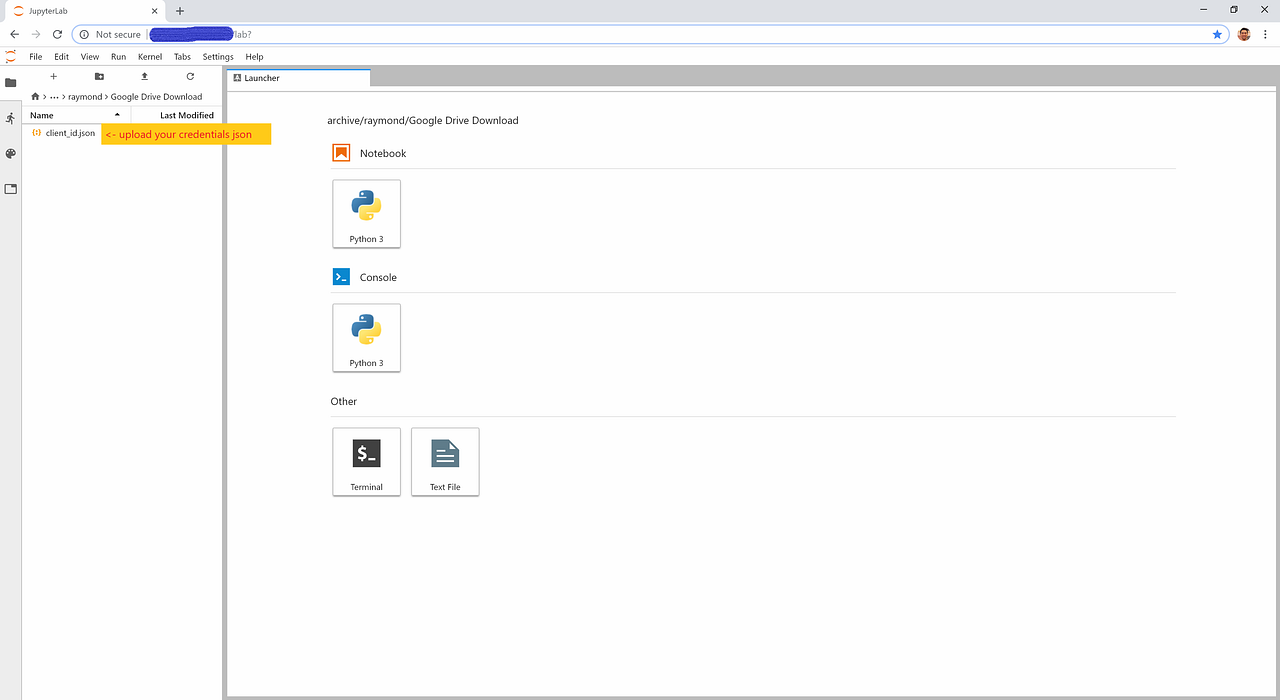This screenshot has width=1280, height=700.
Task: Open the file browser panel in sidebar
Action: click(x=10, y=82)
